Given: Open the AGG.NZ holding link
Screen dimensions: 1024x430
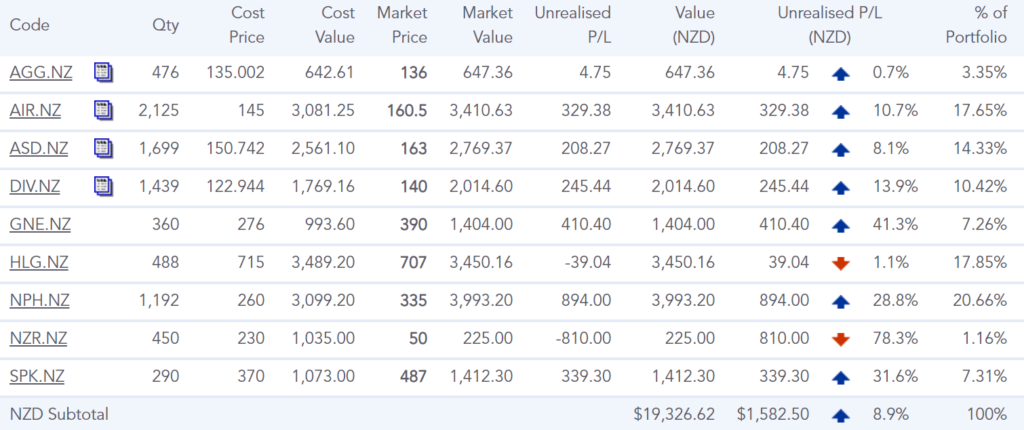Looking at the screenshot, I should click(x=39, y=72).
